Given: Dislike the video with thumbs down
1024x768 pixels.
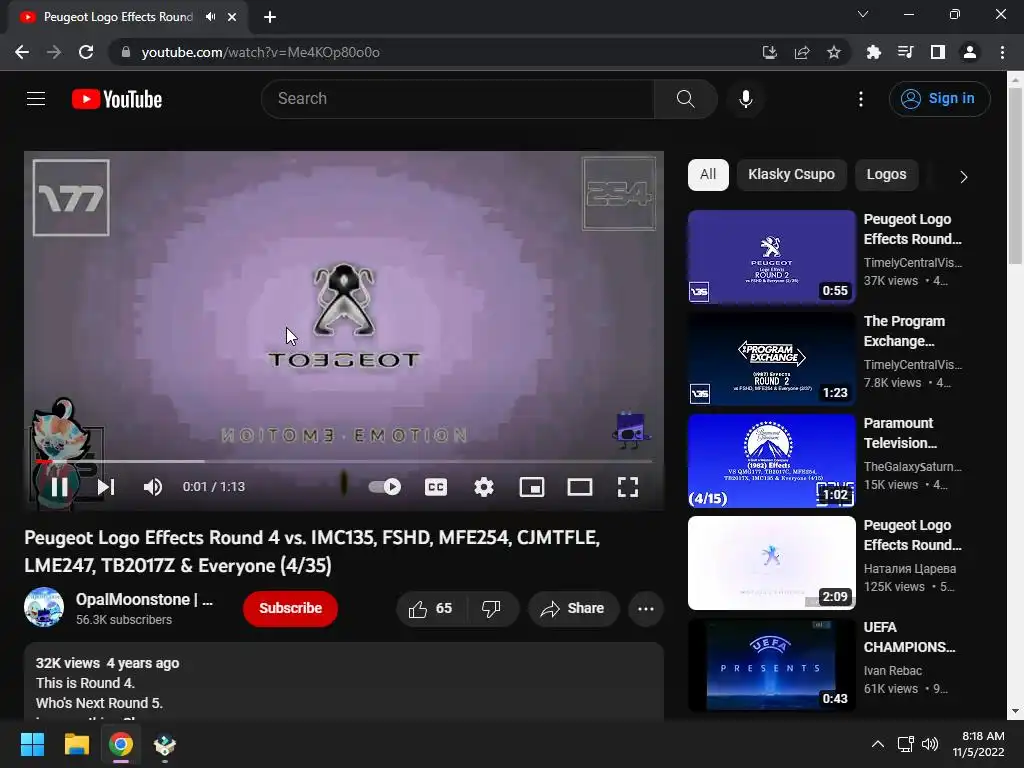Looking at the screenshot, I should (x=492, y=609).
